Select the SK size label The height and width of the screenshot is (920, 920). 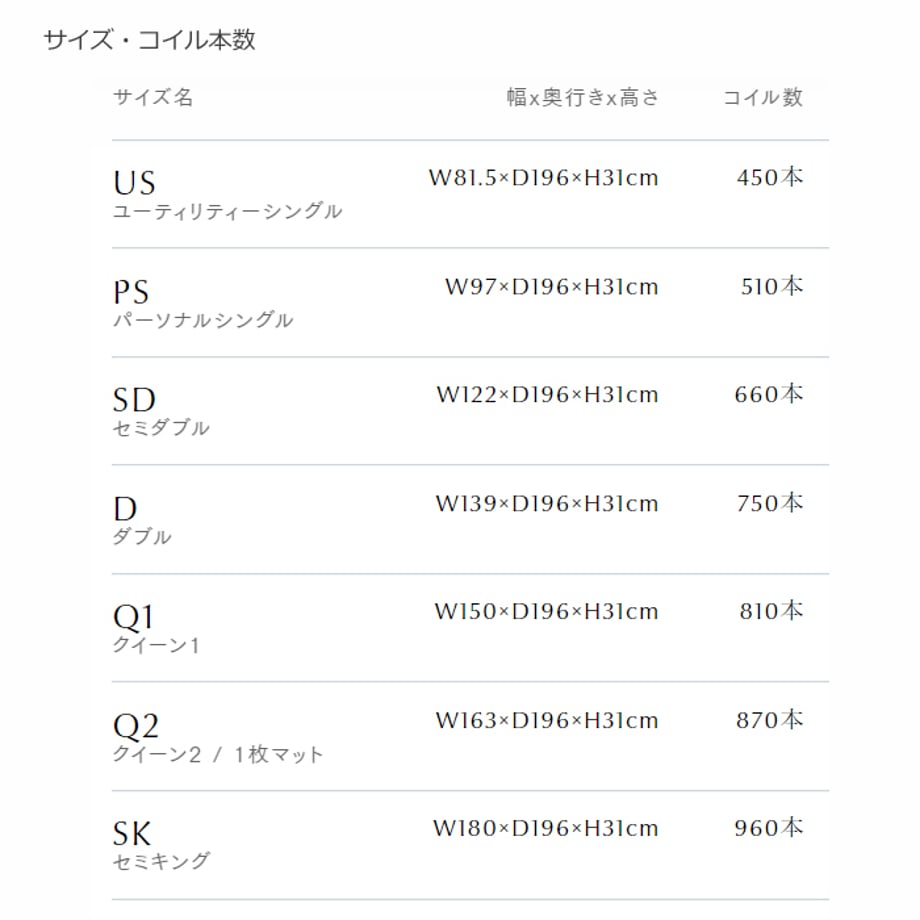pyautogui.click(x=132, y=834)
